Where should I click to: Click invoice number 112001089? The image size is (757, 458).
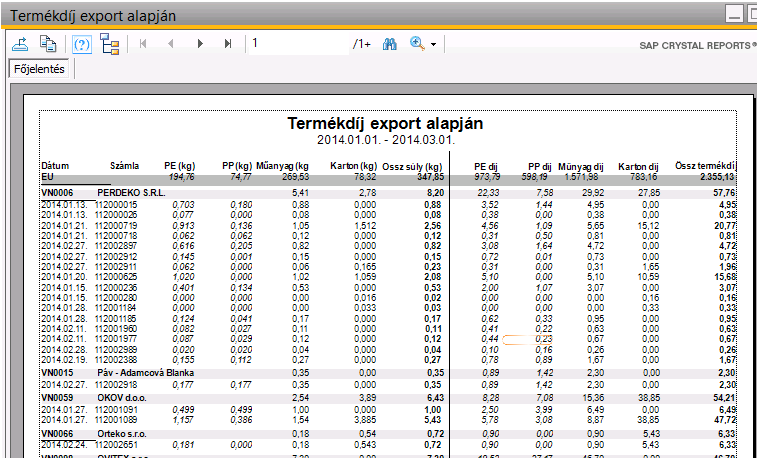[x=116, y=420]
